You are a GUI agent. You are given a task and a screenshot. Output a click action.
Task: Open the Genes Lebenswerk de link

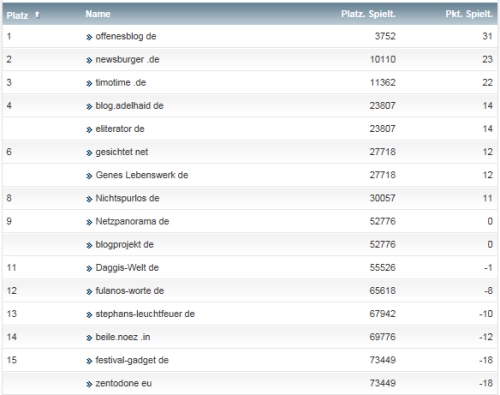(142, 175)
